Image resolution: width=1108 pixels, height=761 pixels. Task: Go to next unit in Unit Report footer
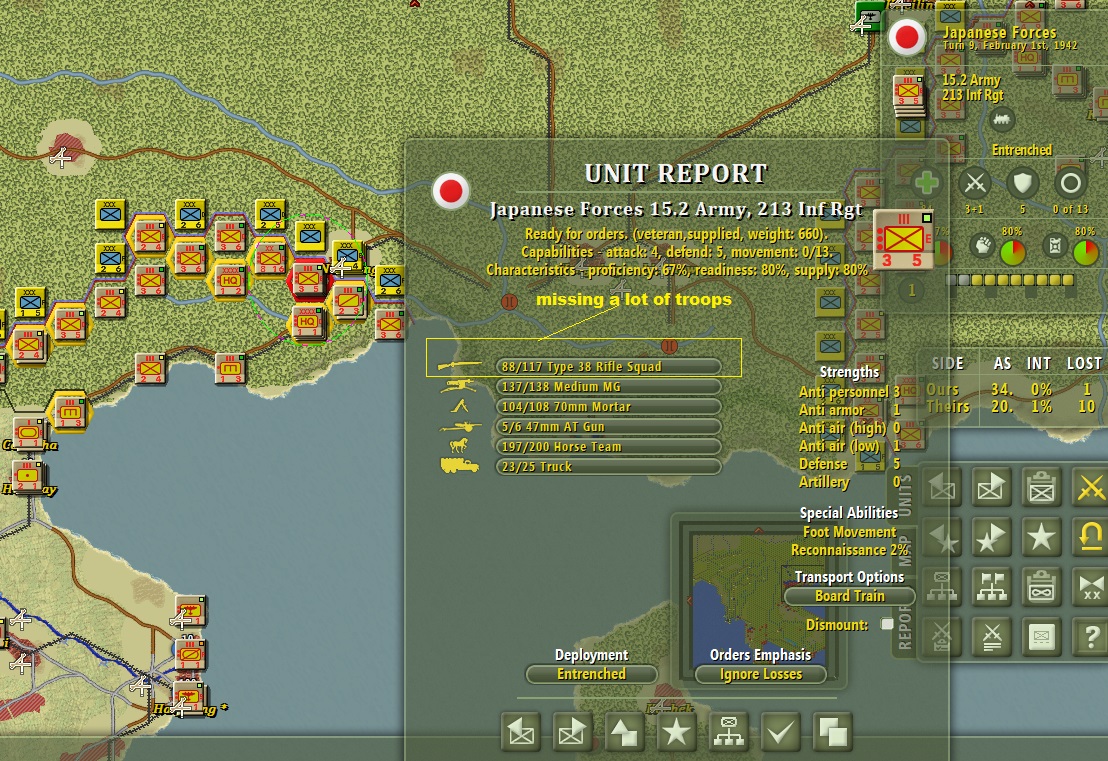[572, 733]
